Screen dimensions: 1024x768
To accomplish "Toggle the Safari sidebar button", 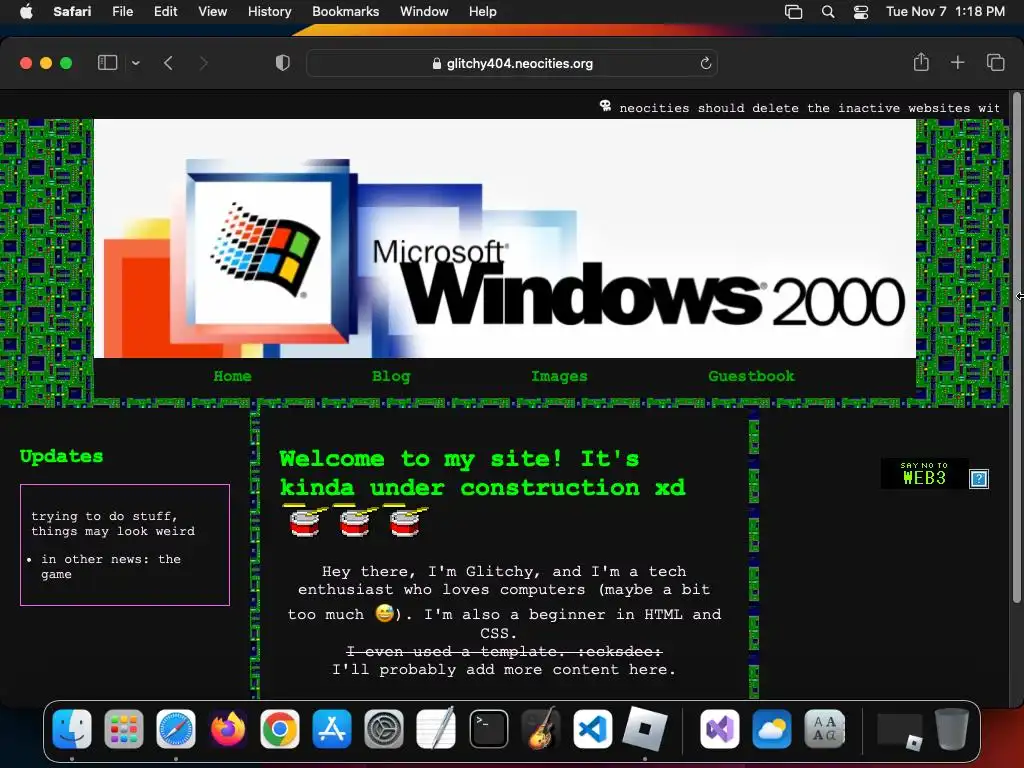I will 107,63.
